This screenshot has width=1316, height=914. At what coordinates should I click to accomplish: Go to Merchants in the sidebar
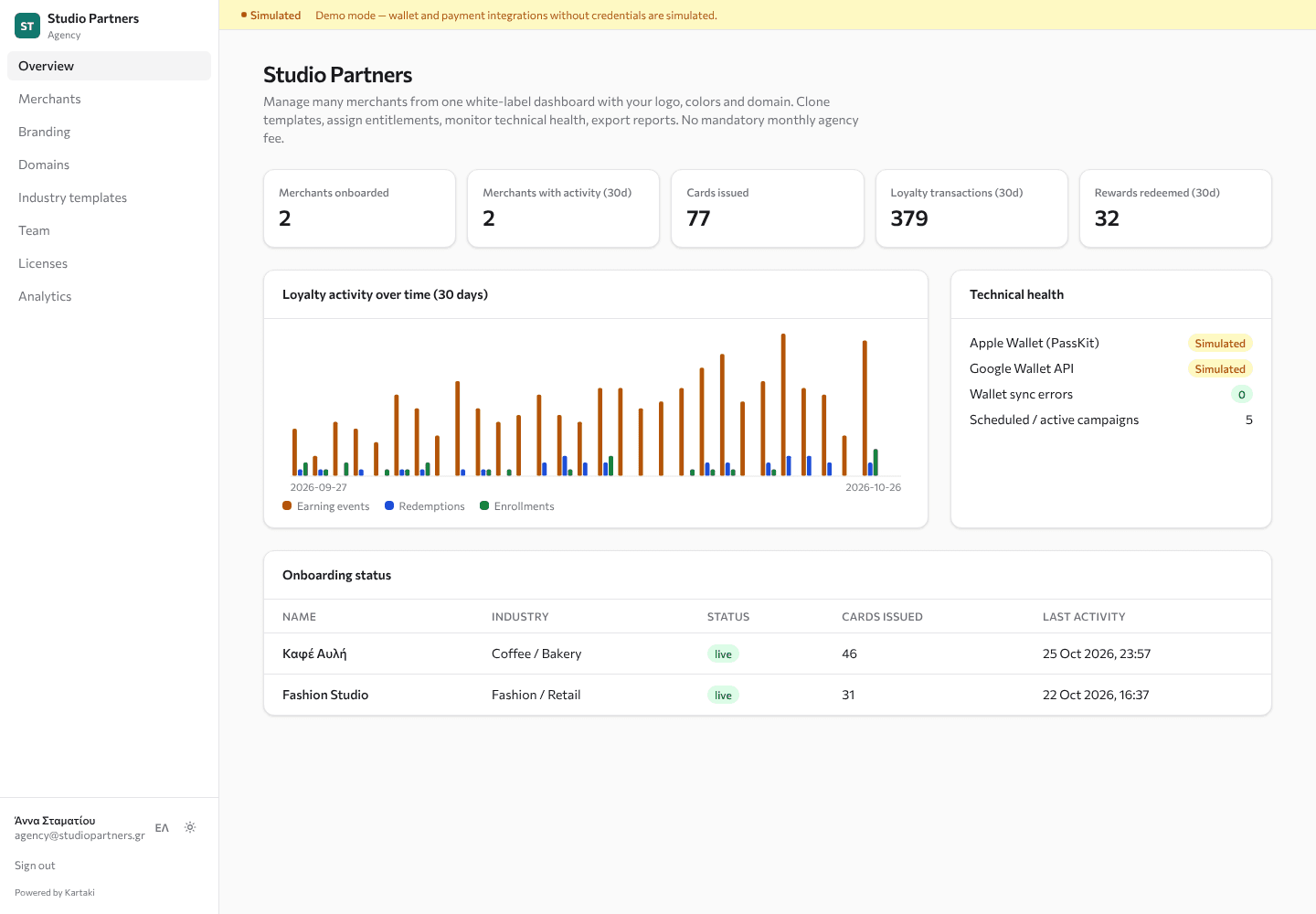pos(109,99)
